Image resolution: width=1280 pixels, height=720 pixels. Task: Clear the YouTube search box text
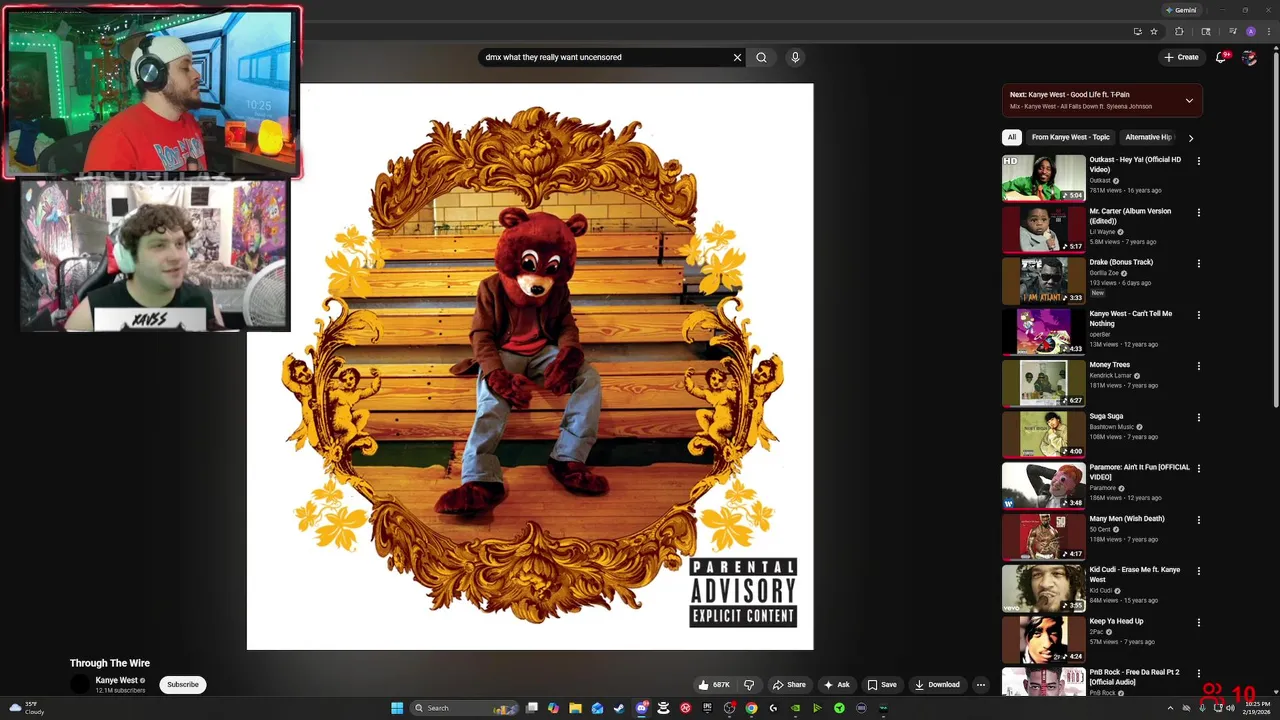point(737,57)
